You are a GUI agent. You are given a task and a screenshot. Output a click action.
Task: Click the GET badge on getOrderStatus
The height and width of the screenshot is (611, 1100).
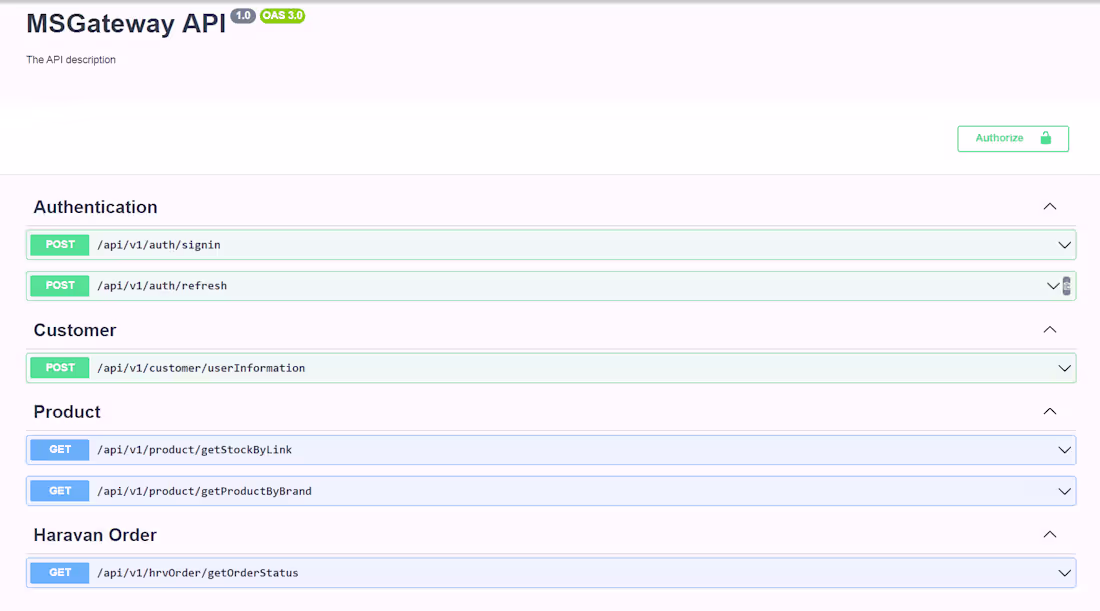coord(59,572)
